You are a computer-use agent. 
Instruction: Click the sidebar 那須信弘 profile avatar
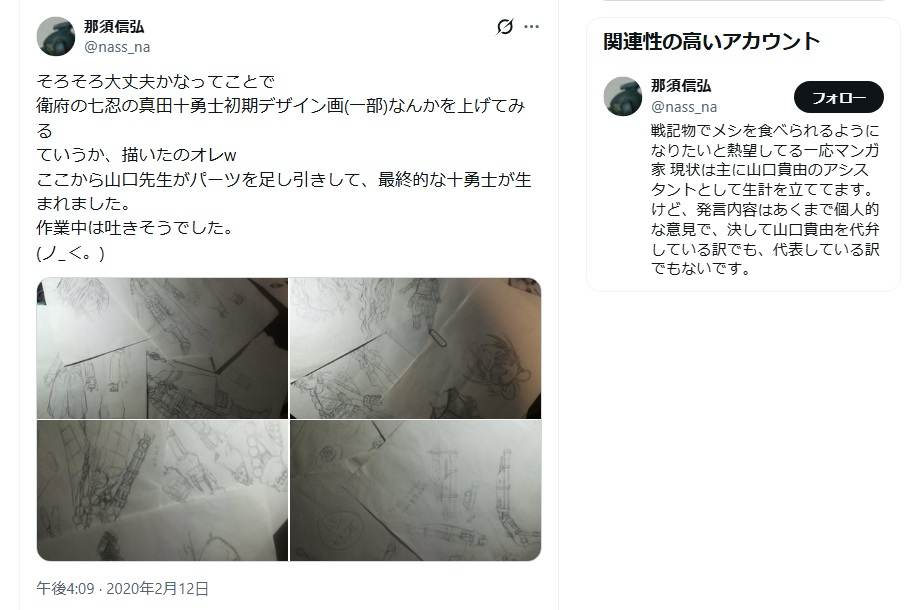coord(623,96)
